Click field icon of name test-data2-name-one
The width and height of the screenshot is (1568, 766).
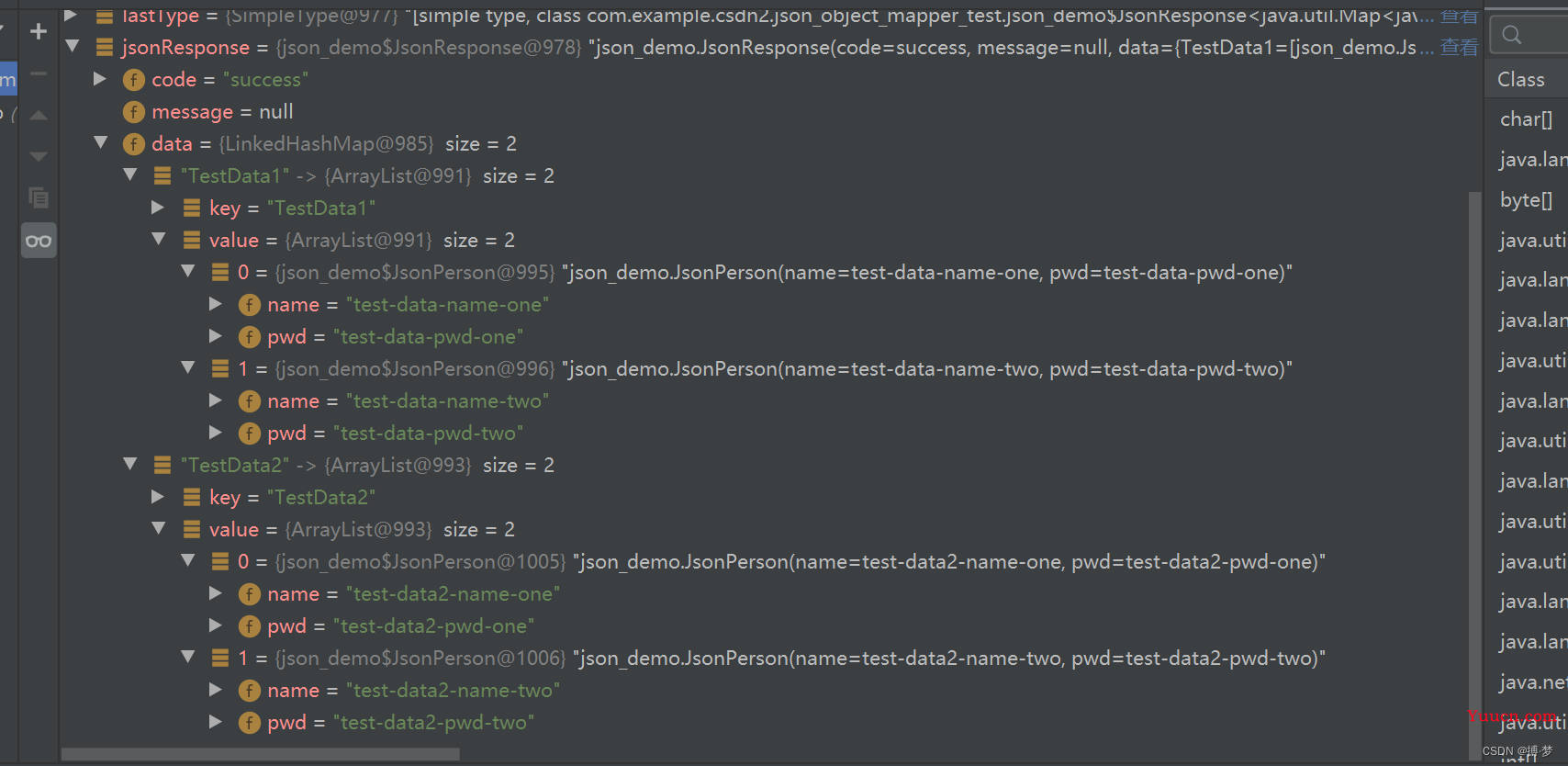point(250,594)
